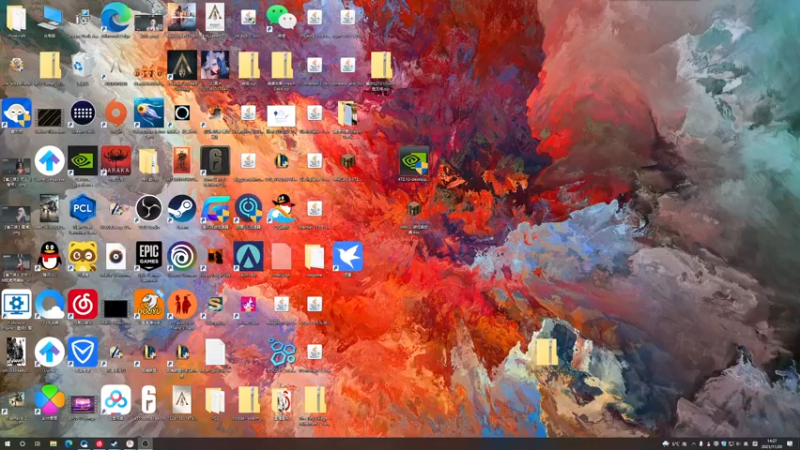Select the blue hexagon cluster icon
Image resolution: width=800 pixels, height=450 pixels.
[x=281, y=352]
